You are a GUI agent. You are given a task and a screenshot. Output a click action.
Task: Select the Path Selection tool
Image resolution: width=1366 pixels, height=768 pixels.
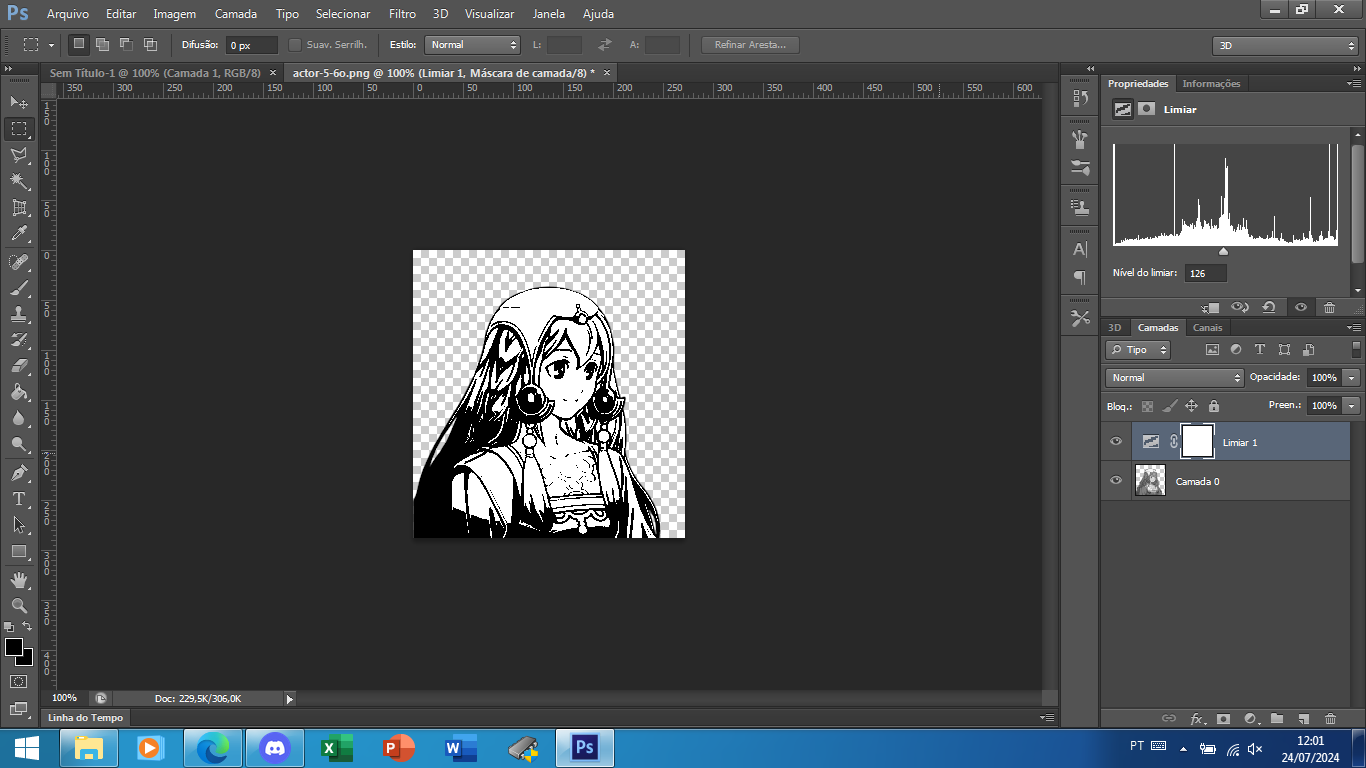click(x=19, y=524)
